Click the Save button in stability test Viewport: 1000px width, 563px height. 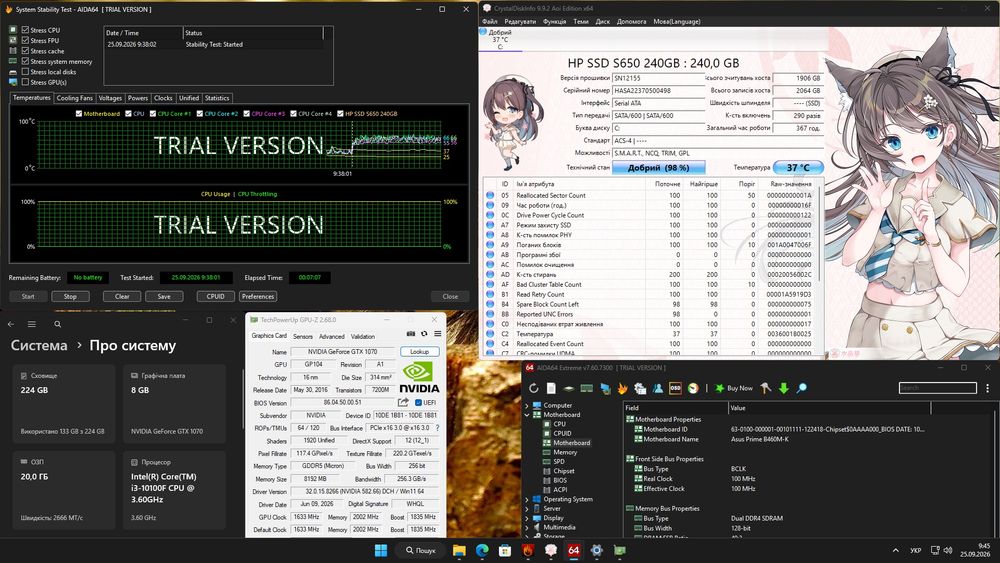pos(164,296)
